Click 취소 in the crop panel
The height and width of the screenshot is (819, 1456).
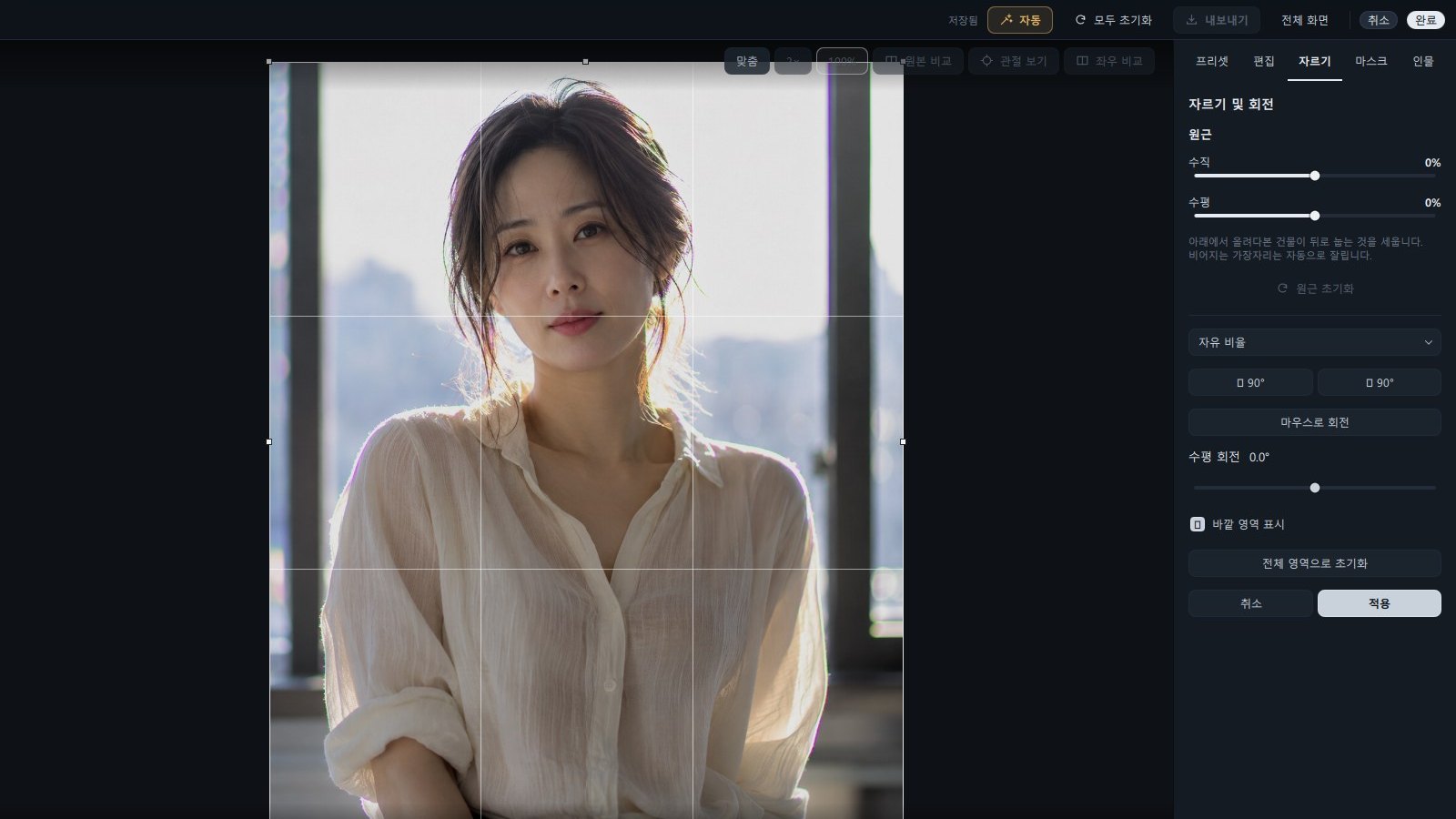coord(1250,603)
